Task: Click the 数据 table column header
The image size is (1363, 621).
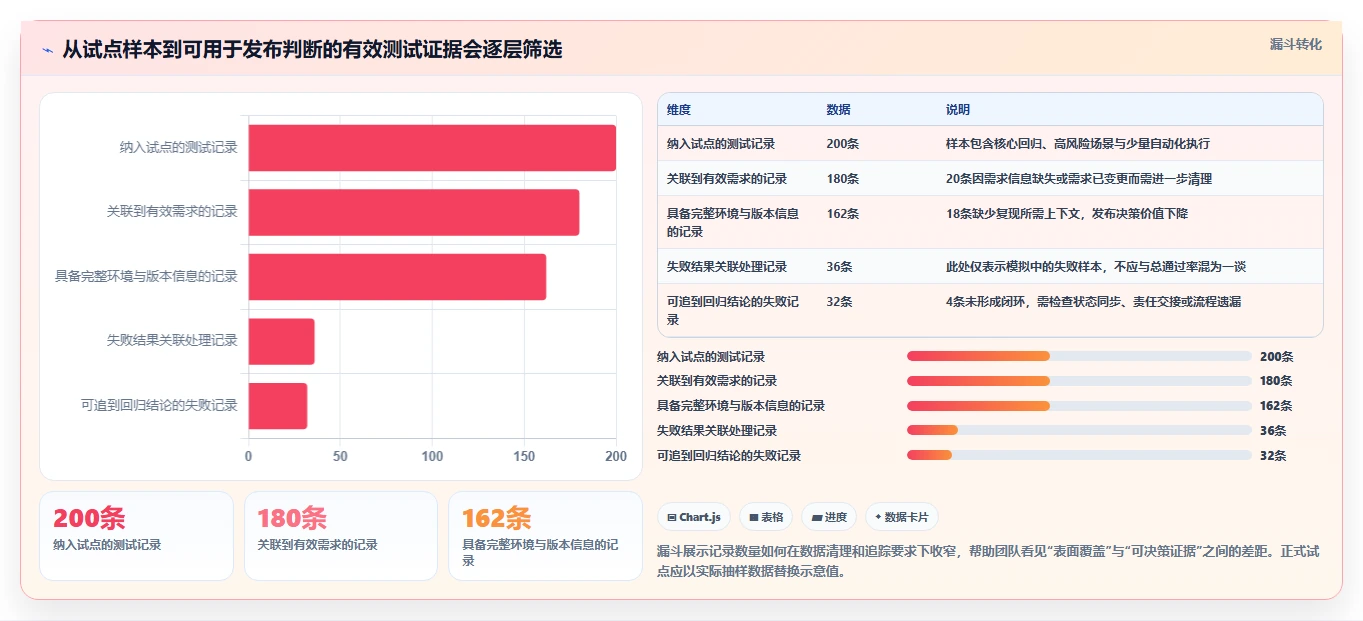Action: [839, 110]
